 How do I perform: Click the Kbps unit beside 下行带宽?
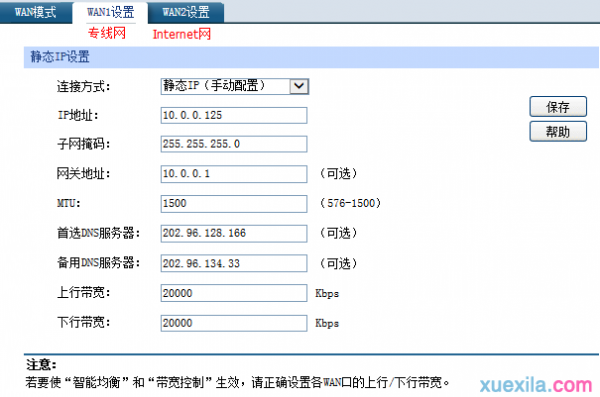click(327, 323)
